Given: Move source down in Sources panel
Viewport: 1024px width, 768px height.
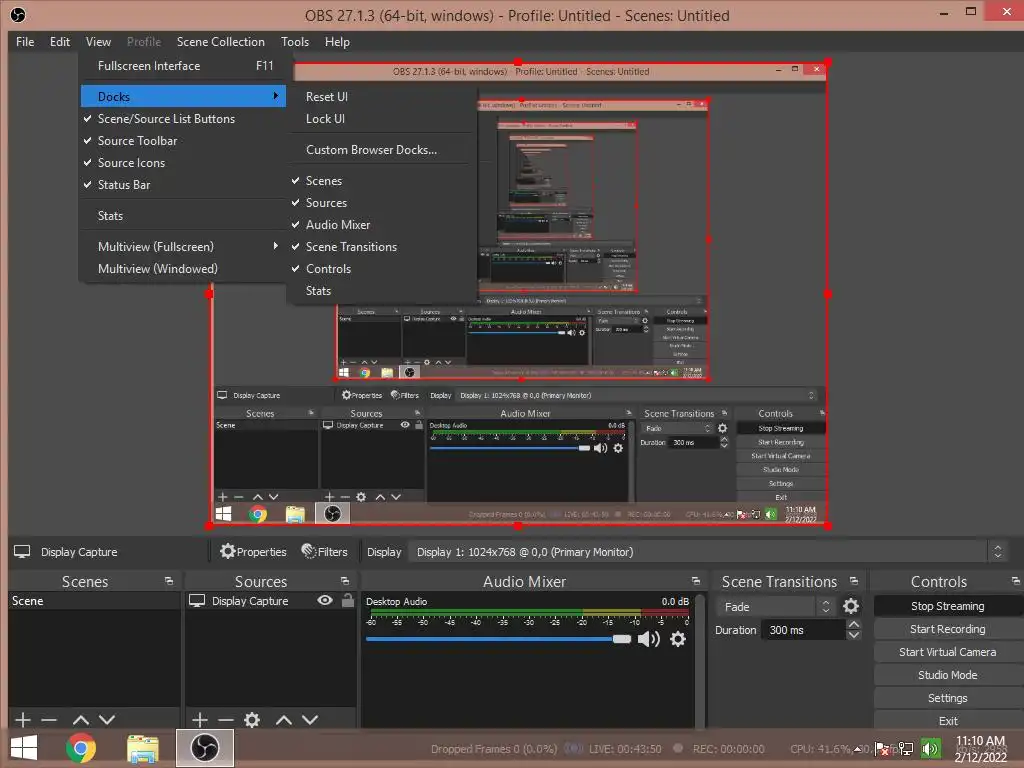Looking at the screenshot, I should 310,720.
